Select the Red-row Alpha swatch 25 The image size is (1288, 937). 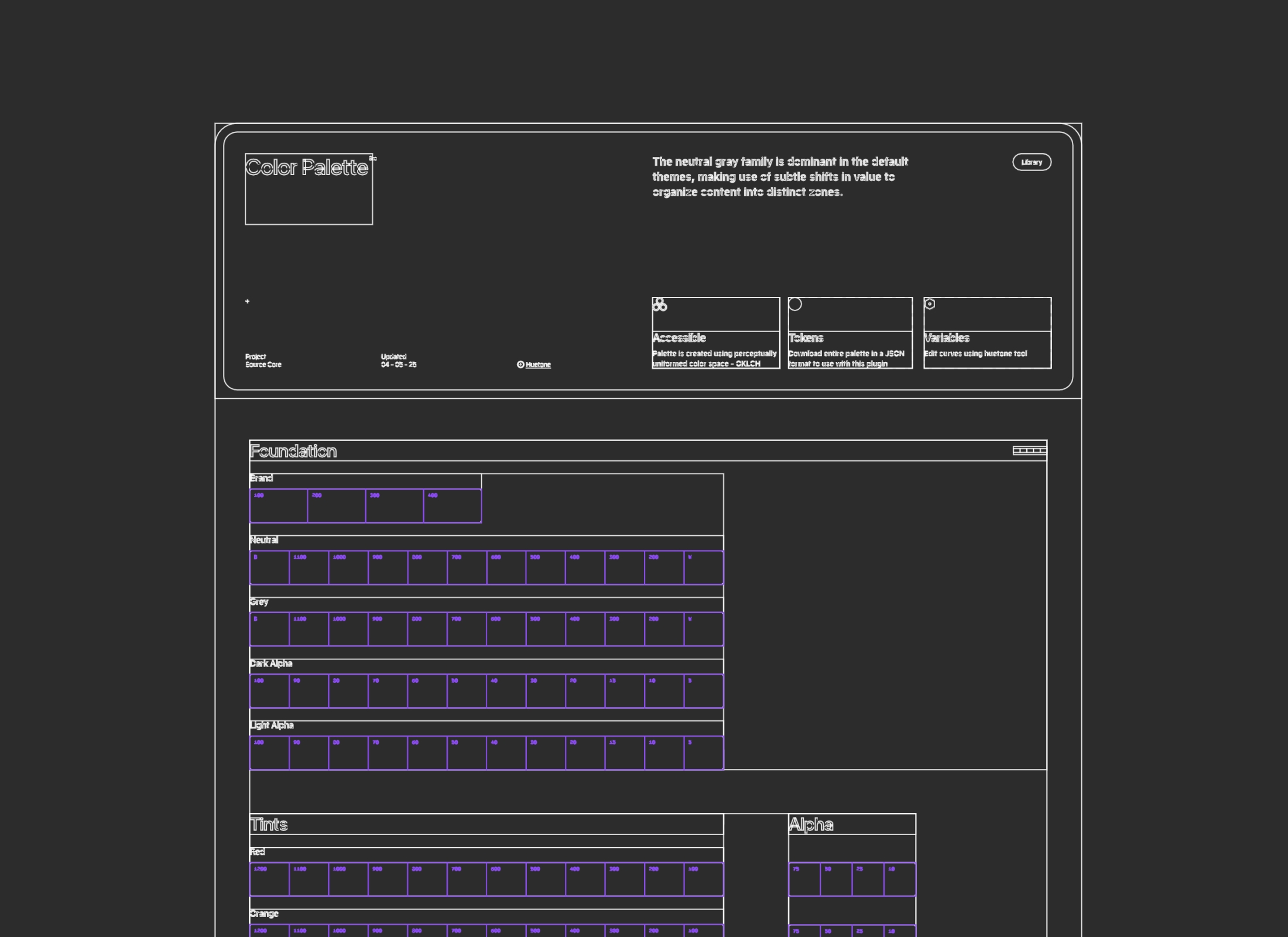(868, 880)
